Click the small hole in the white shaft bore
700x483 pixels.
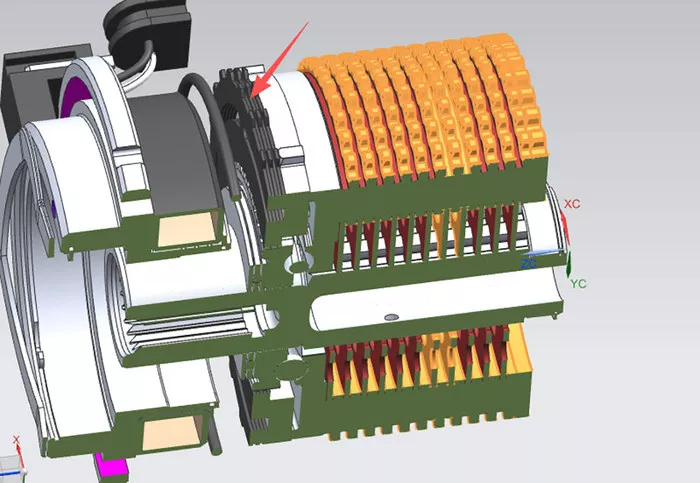(392, 317)
